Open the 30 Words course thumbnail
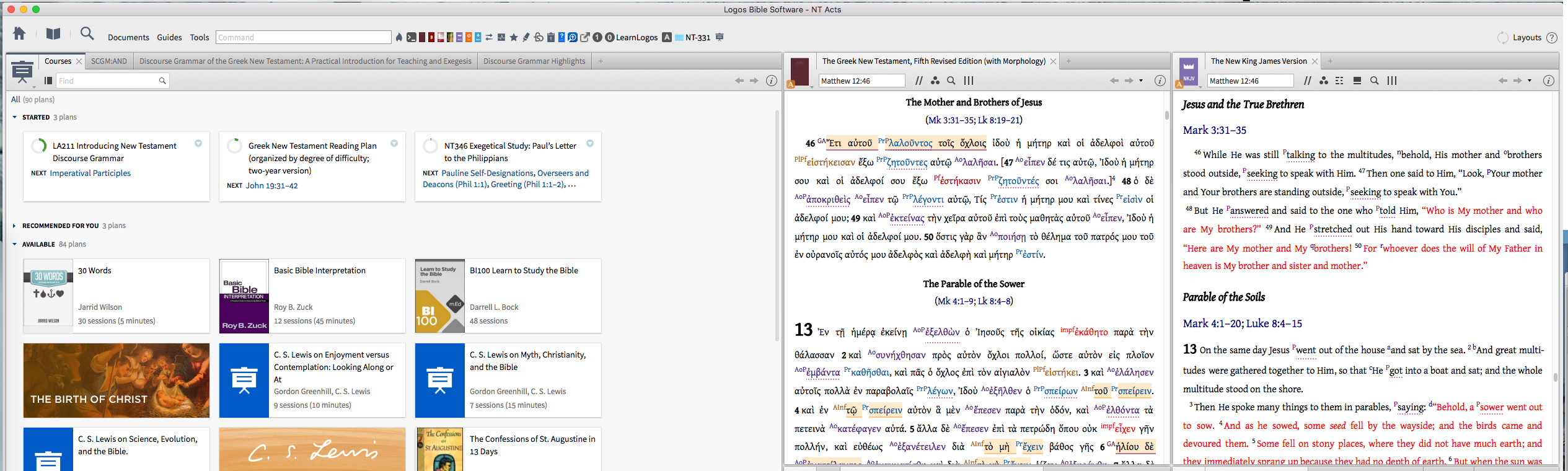 click(48, 296)
